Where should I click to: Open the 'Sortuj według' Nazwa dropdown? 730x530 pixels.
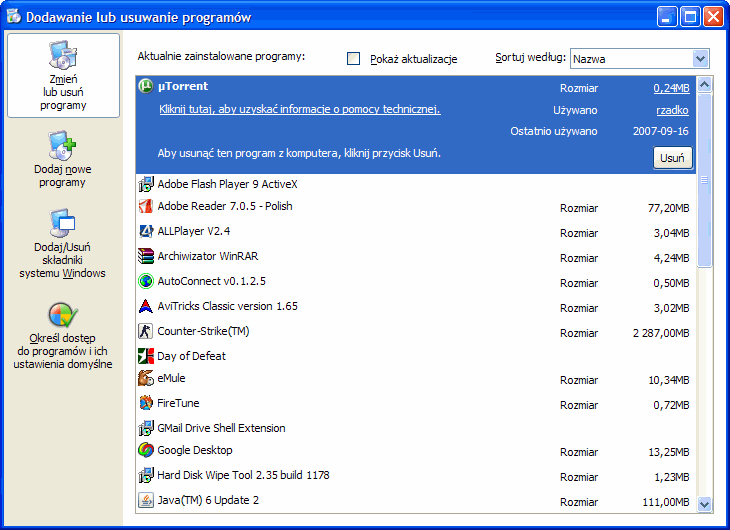(640, 59)
